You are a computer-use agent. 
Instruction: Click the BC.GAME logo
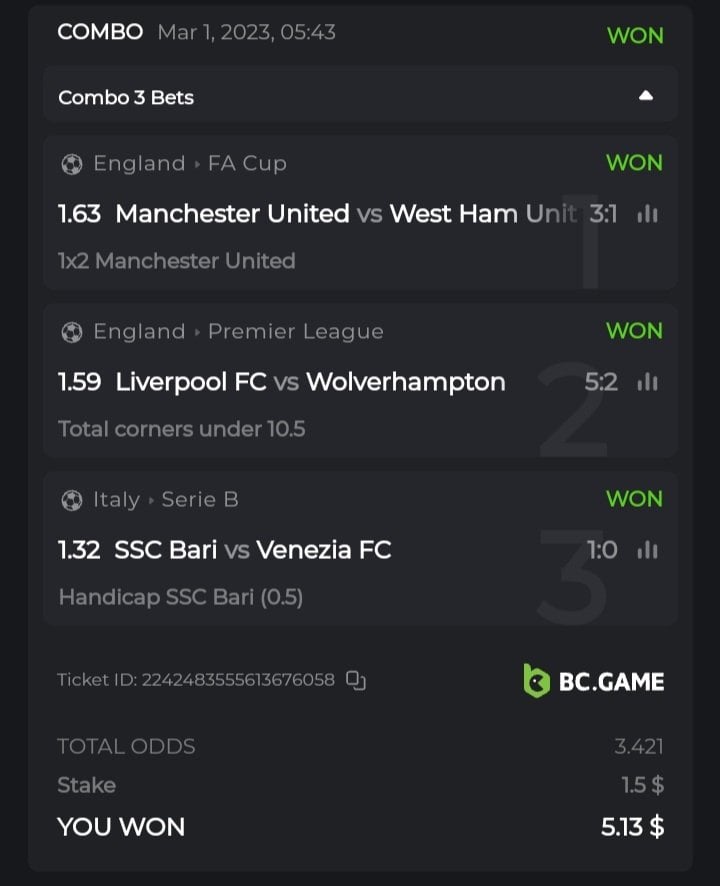pos(594,681)
